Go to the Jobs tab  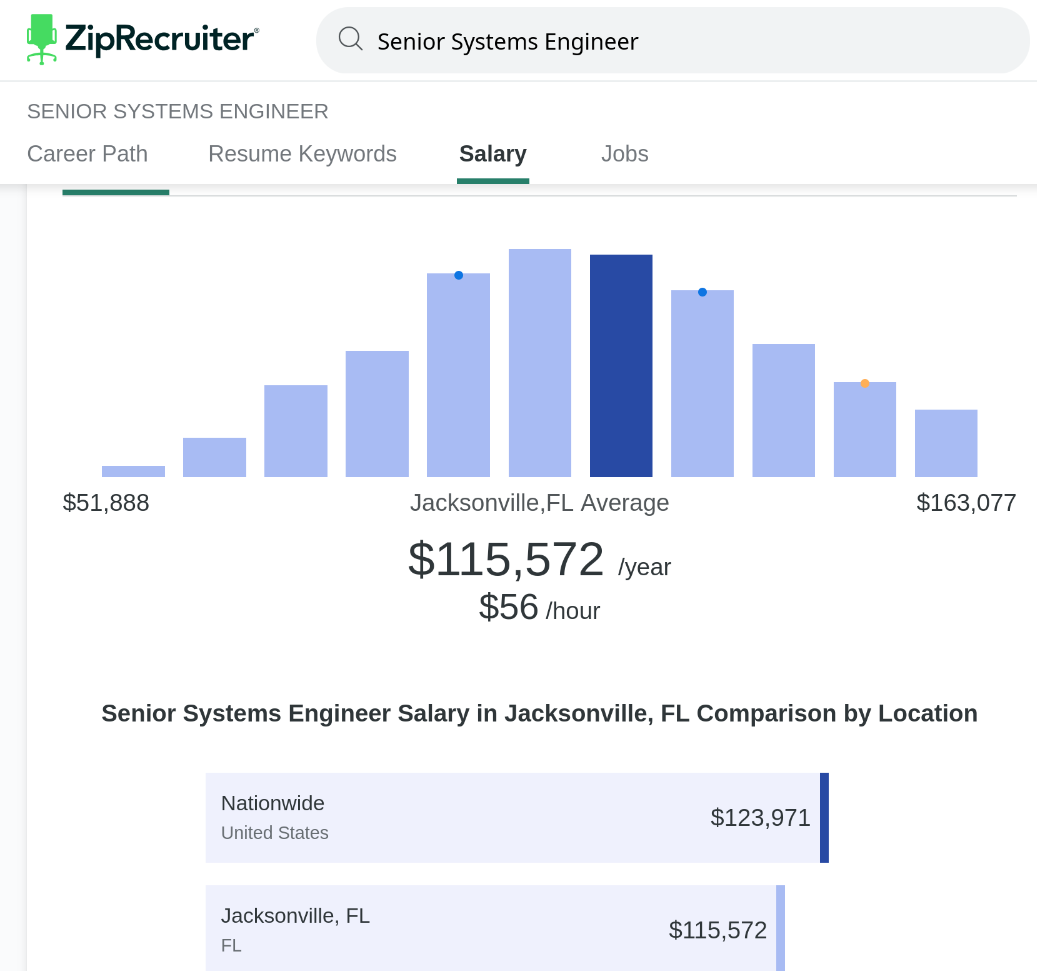click(x=624, y=153)
